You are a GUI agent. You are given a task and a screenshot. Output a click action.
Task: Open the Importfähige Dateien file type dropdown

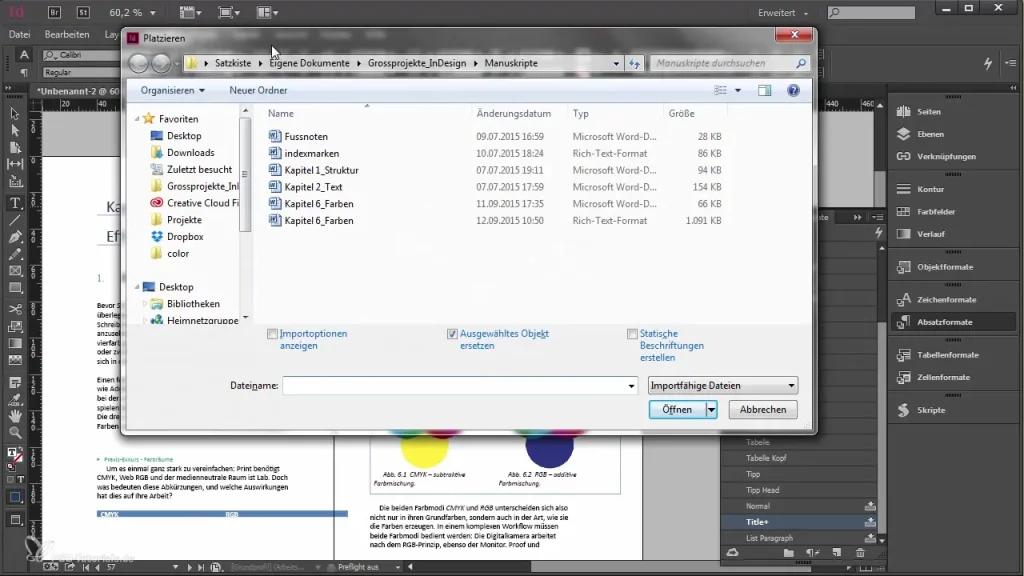click(x=723, y=385)
